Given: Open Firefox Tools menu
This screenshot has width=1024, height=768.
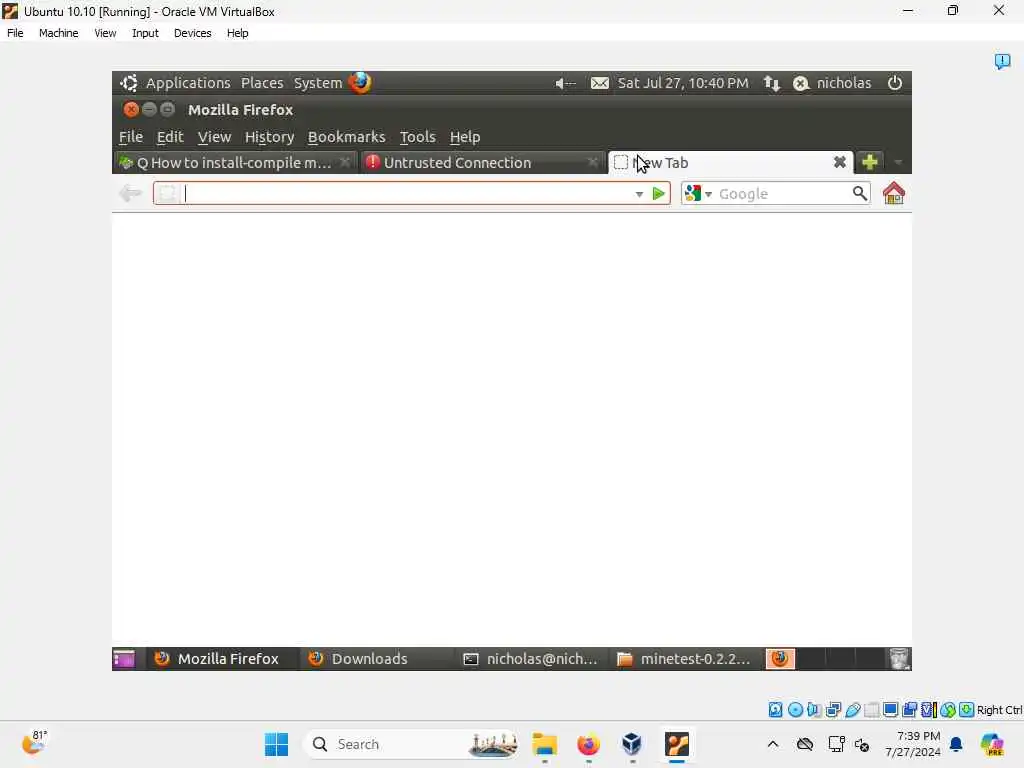Looking at the screenshot, I should click(417, 136).
